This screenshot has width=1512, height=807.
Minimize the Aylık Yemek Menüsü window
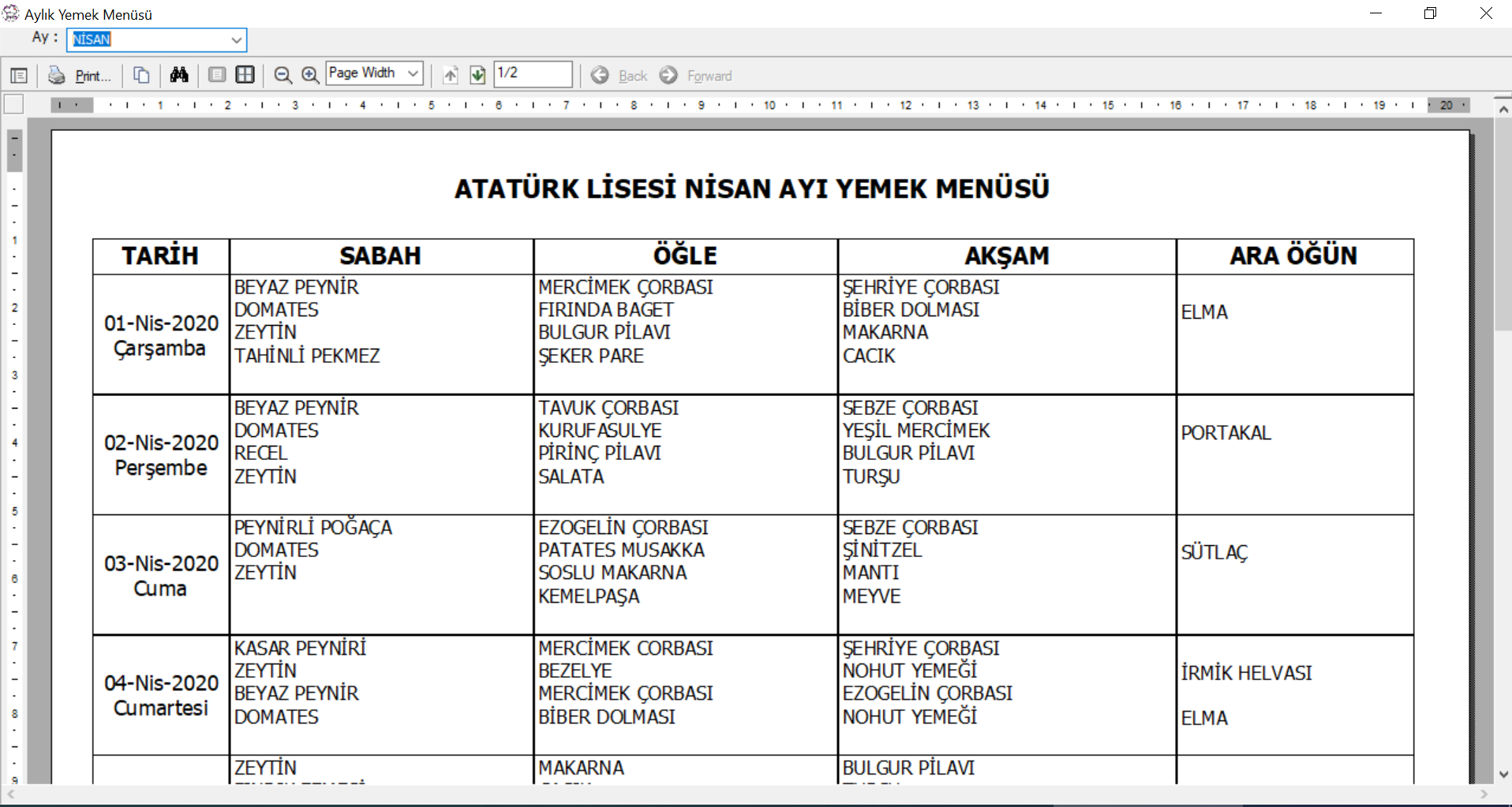1375,13
